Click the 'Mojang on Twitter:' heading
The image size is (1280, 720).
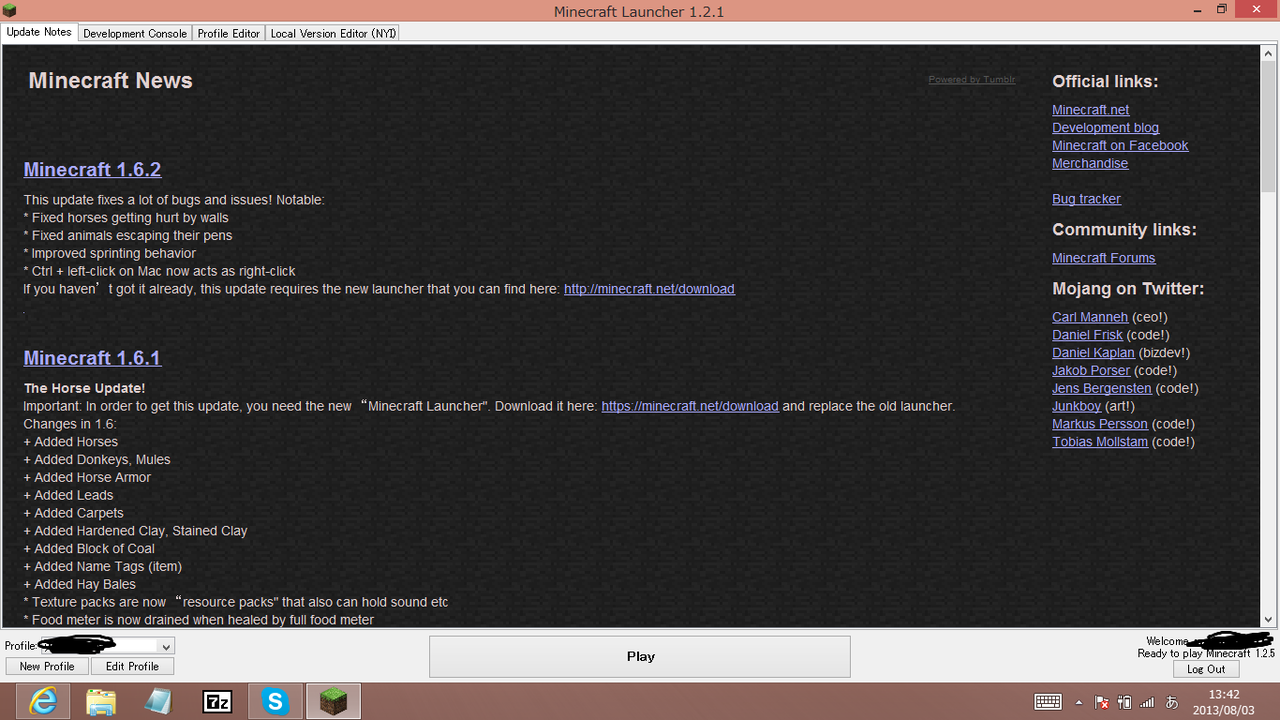(1128, 289)
